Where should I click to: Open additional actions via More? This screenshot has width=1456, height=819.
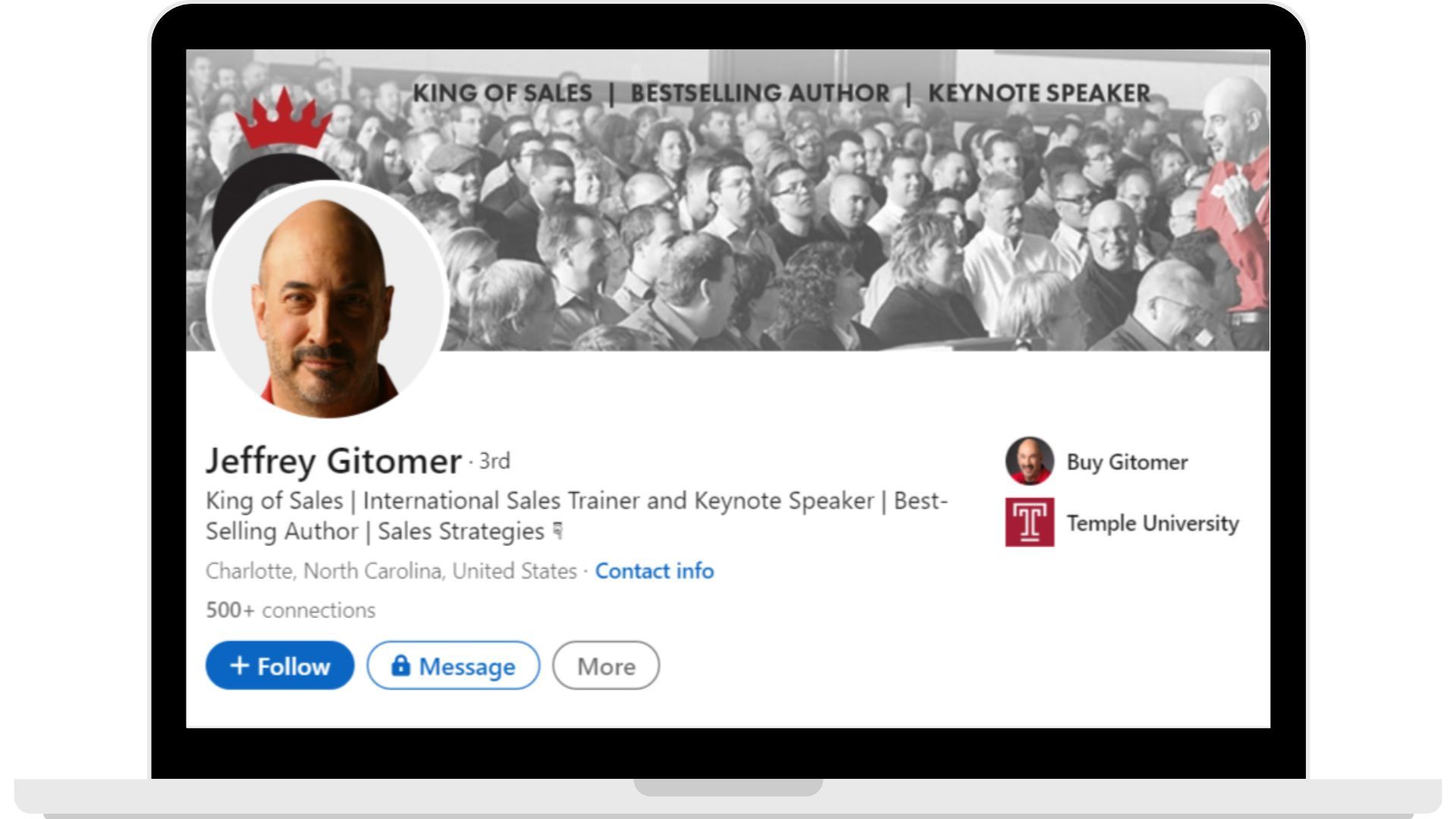605,666
